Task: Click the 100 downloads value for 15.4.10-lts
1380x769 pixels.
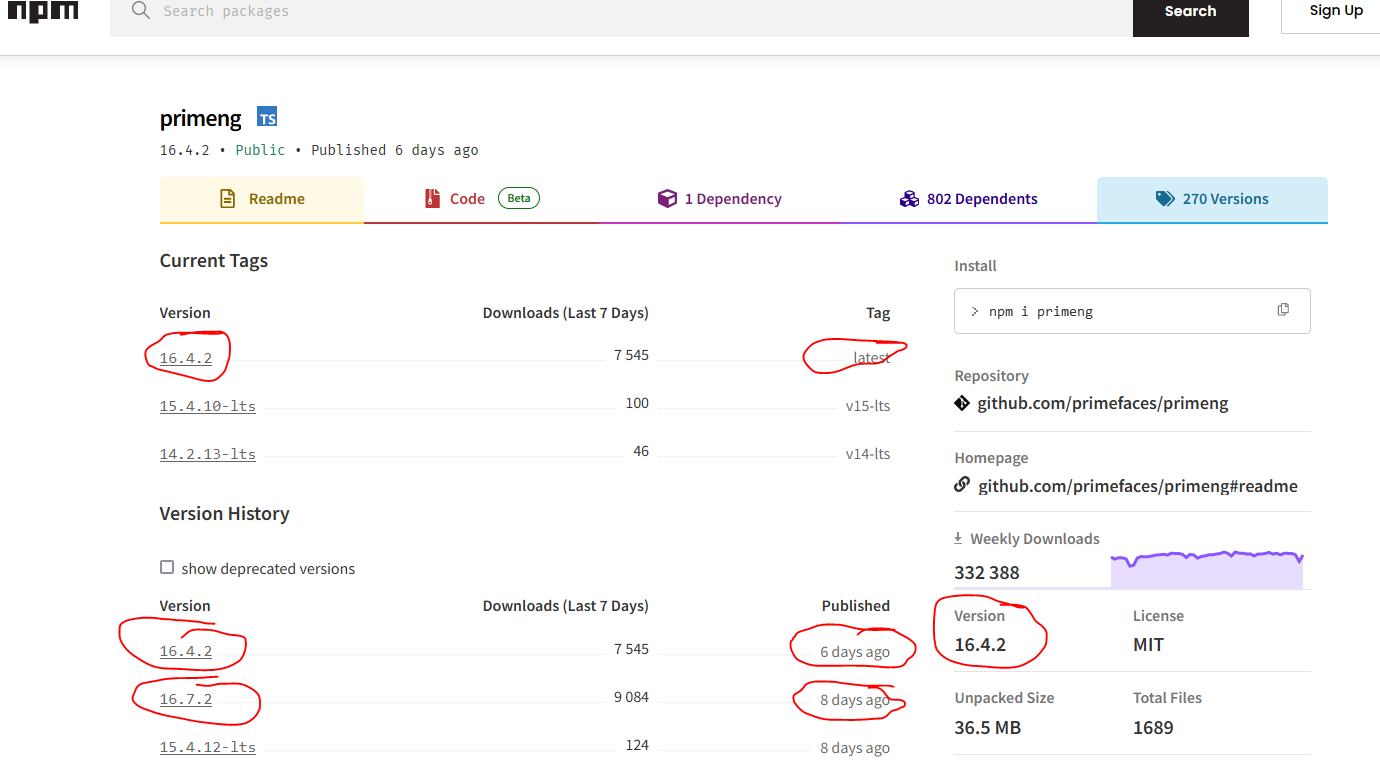Action: [x=637, y=403]
